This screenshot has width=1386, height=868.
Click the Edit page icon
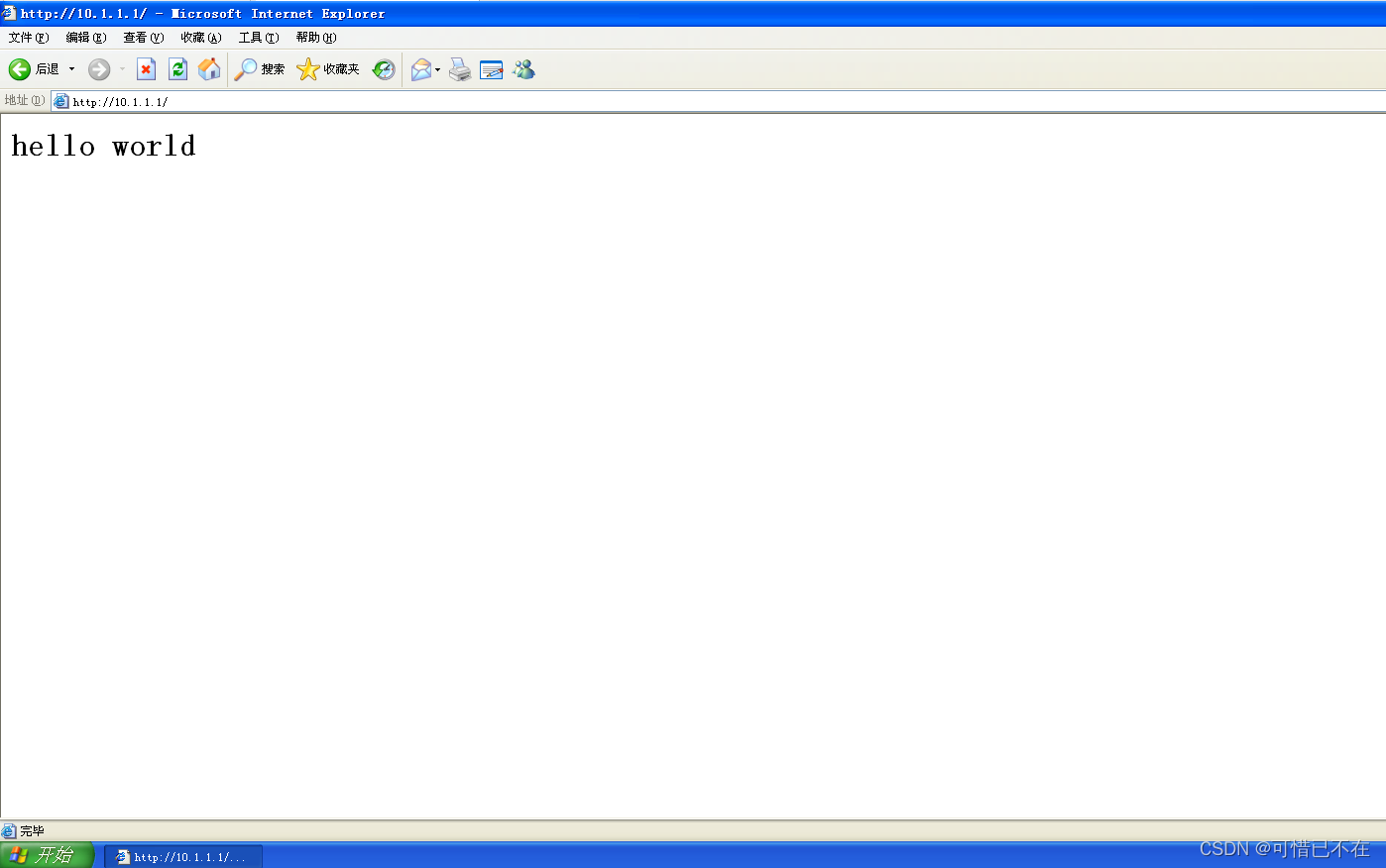click(x=490, y=68)
